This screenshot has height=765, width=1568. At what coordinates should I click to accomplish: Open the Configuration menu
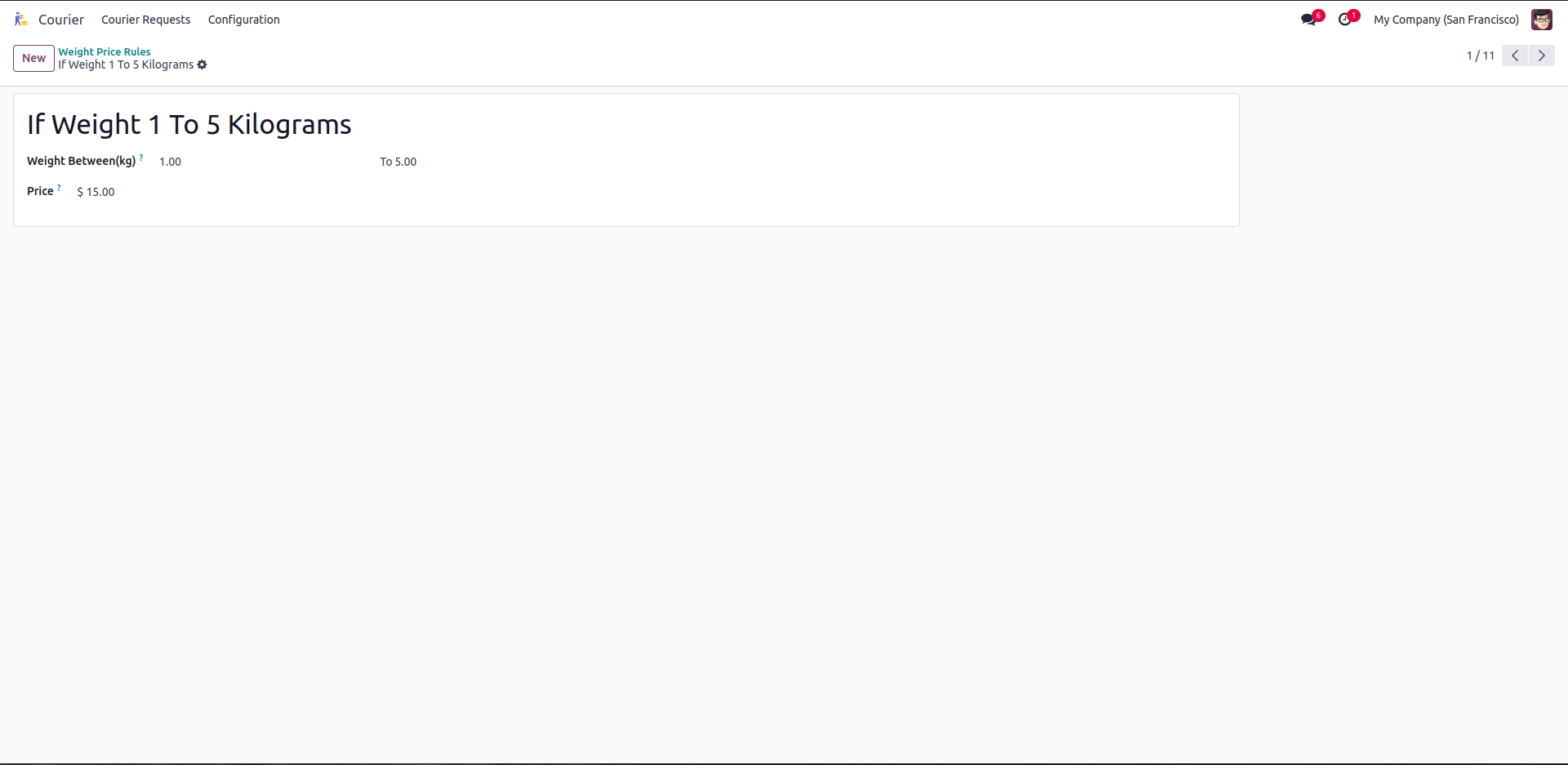click(x=243, y=20)
